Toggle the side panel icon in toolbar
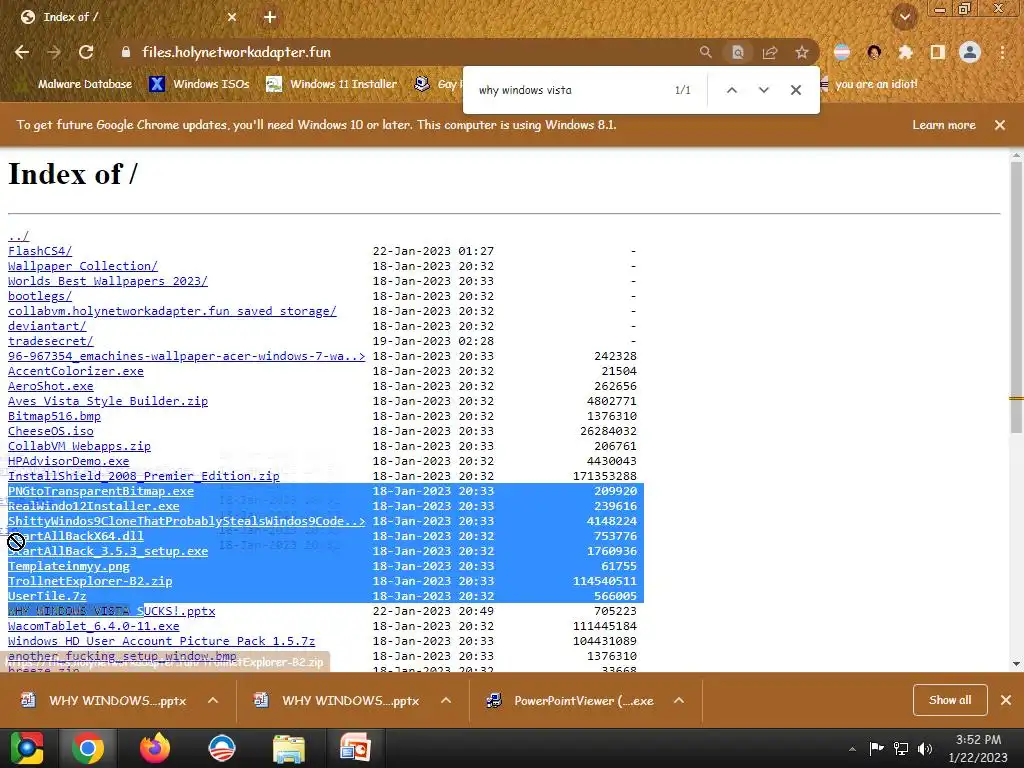Image resolution: width=1024 pixels, height=768 pixels. (938, 52)
